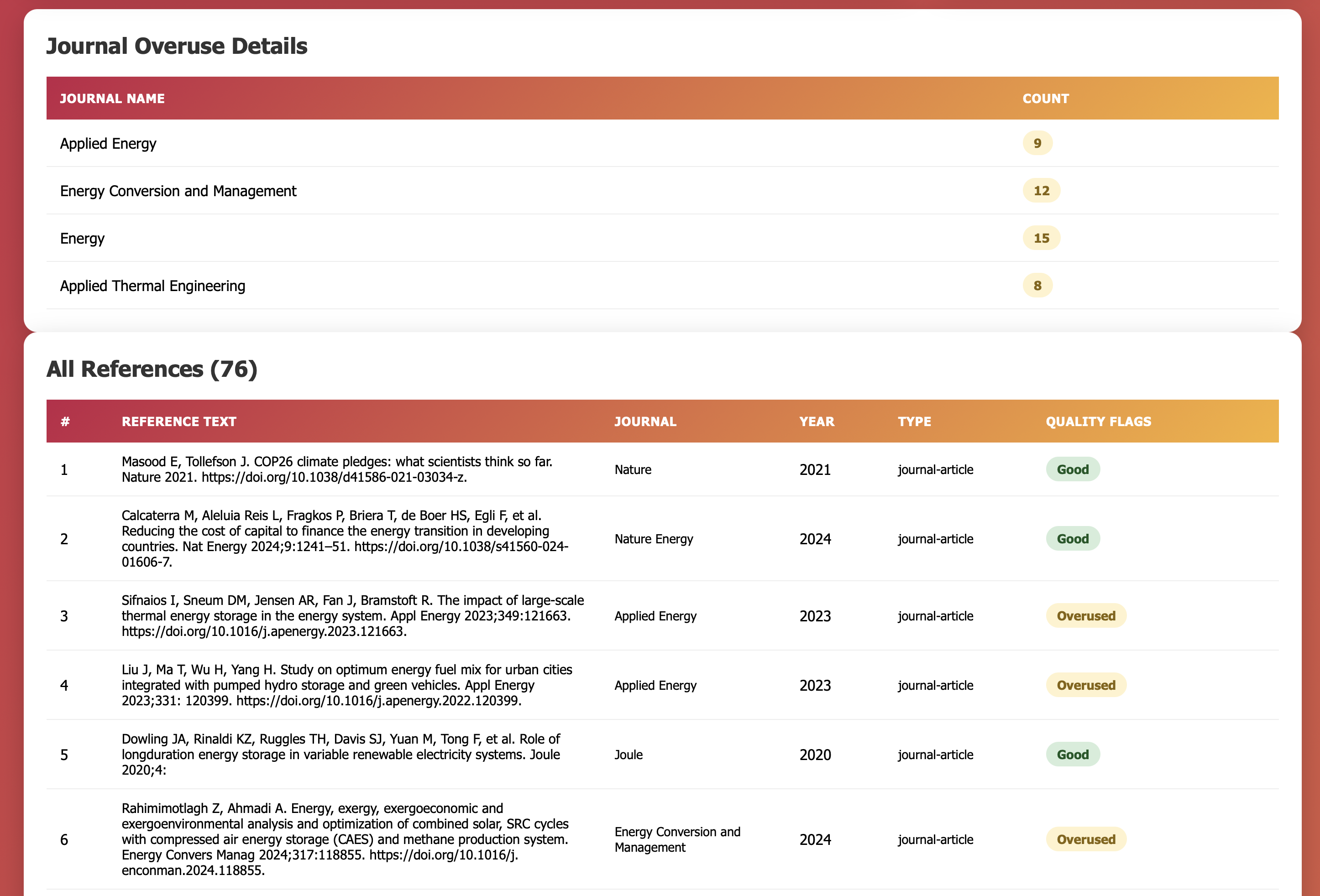
Task: Click the Sifnaios thermal storage reference text
Action: tap(352, 616)
